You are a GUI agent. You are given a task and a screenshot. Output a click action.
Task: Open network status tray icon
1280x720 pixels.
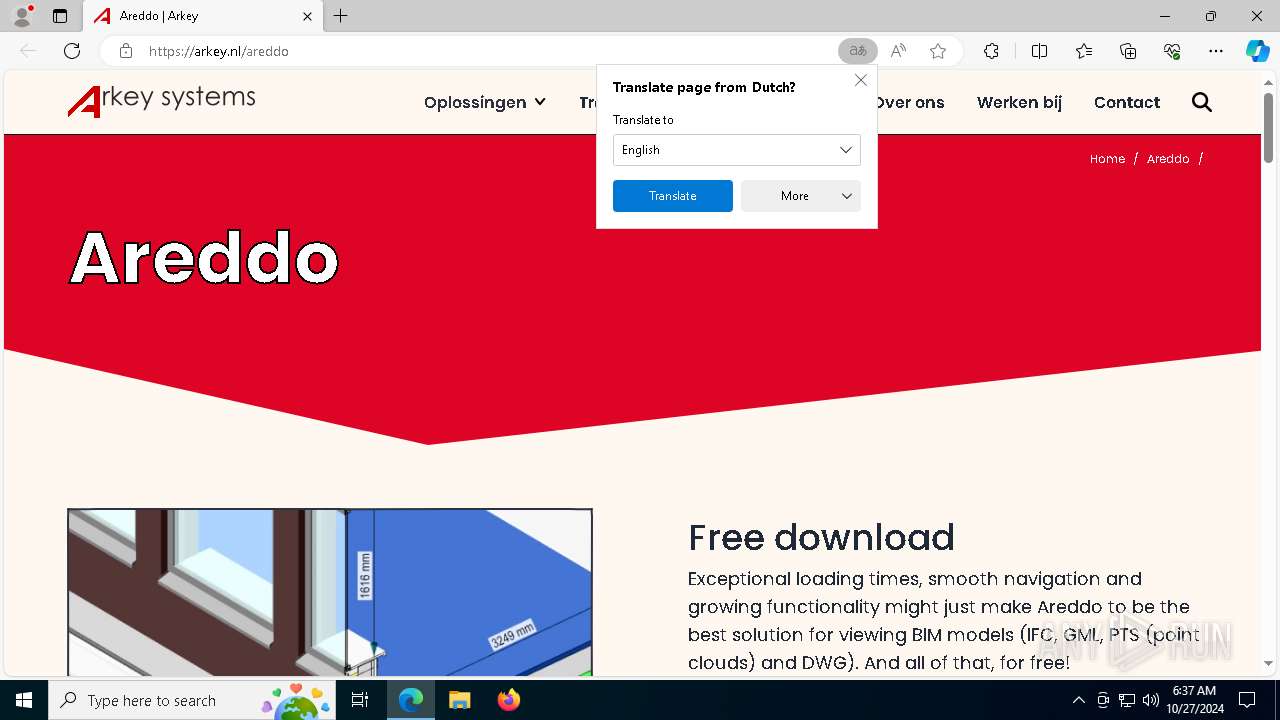click(x=1127, y=700)
